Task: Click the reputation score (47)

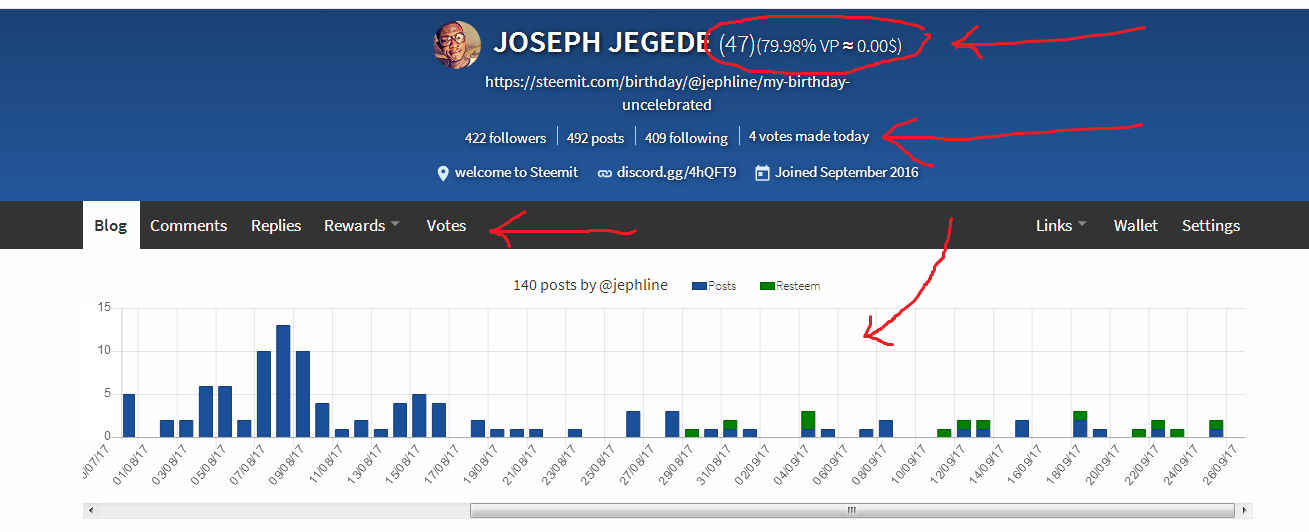Action: pos(736,44)
